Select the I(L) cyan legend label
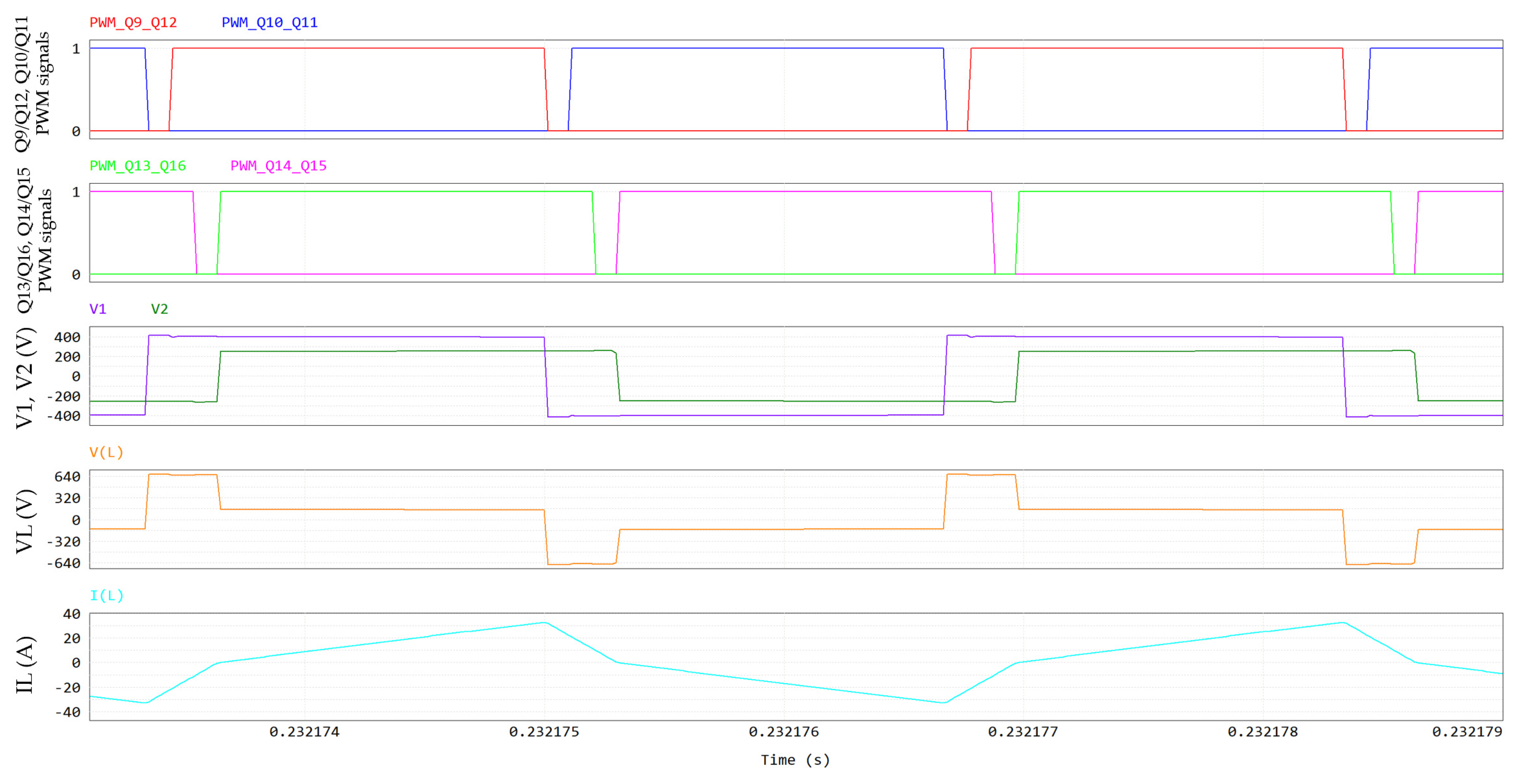Screen dimensions: 1517x784 click(106, 595)
